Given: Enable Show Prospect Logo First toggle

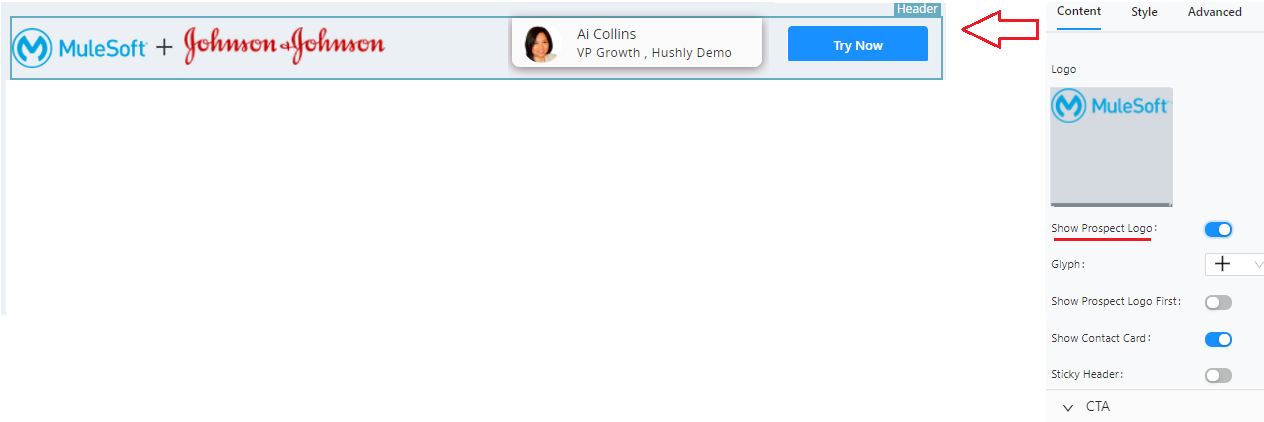Looking at the screenshot, I should [1218, 302].
